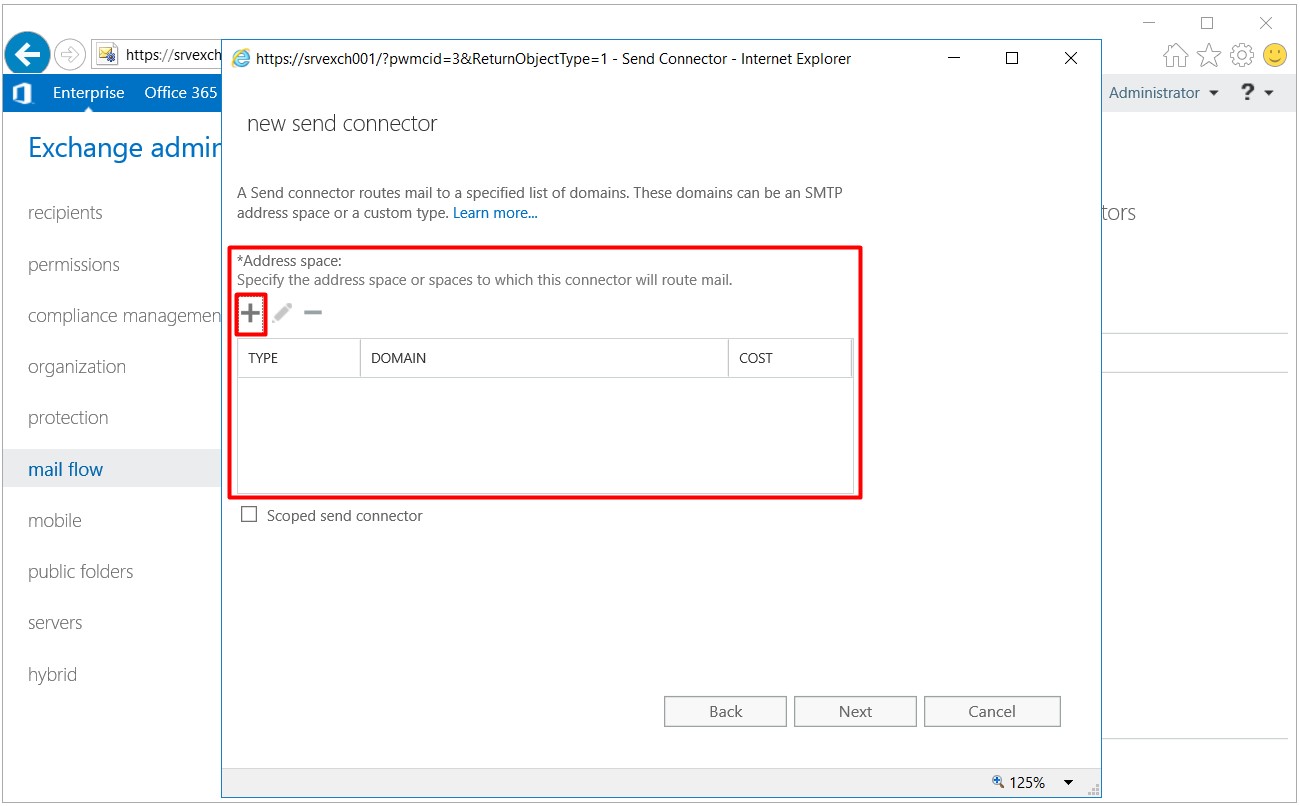The height and width of the screenshot is (806, 1300).
Task: Open the browser tools gear icon
Action: (1242, 55)
